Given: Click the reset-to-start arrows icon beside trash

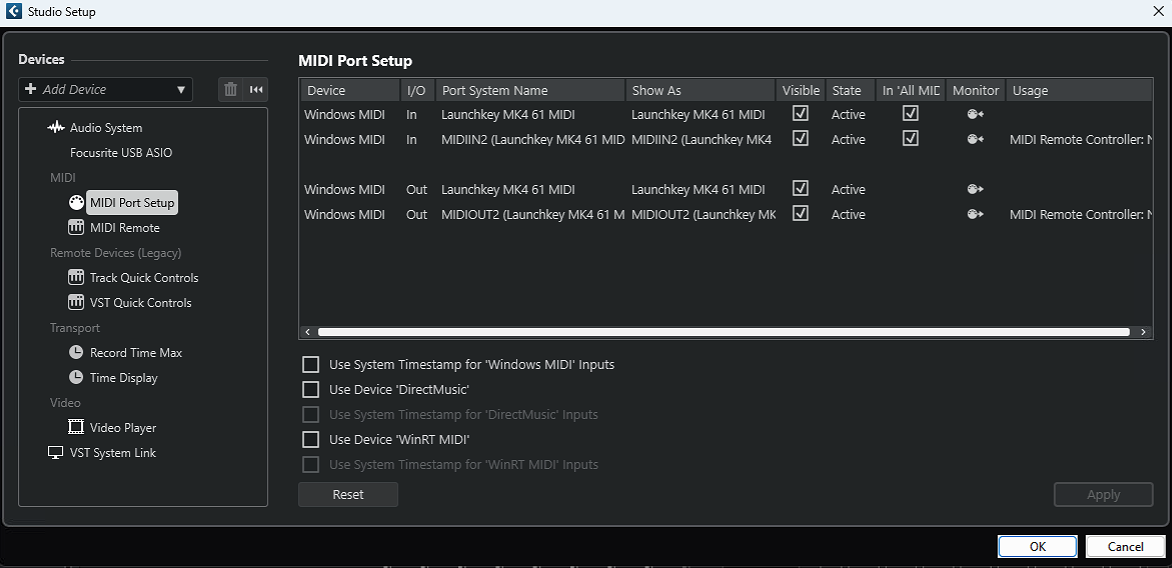Looking at the screenshot, I should (256, 90).
